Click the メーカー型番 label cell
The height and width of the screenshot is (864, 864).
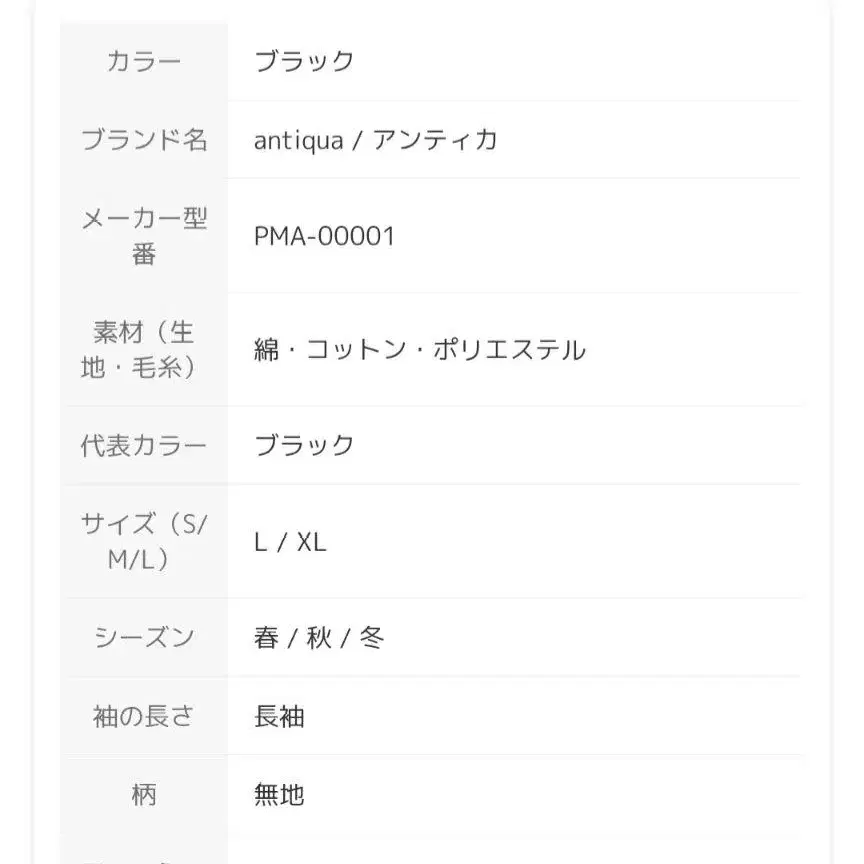(144, 236)
